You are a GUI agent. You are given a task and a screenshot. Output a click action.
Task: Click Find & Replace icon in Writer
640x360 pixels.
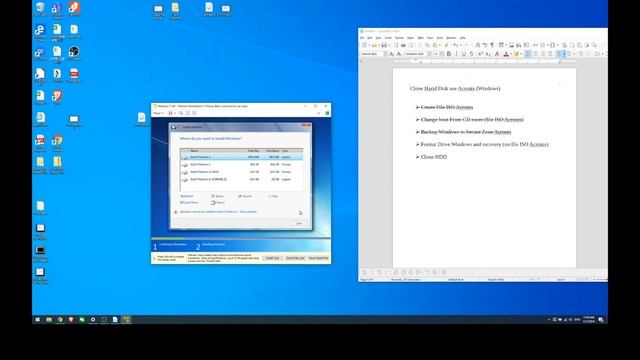[477, 45]
